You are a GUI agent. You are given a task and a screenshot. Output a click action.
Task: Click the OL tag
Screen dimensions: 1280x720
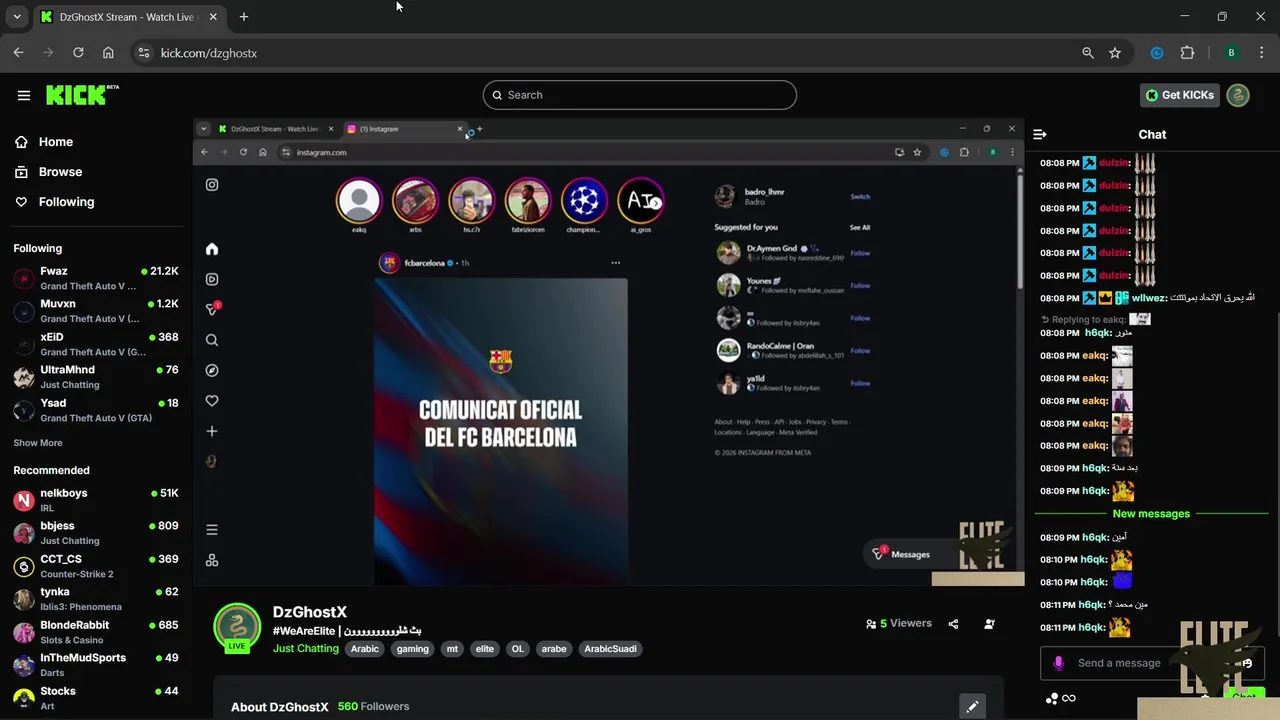(x=517, y=649)
